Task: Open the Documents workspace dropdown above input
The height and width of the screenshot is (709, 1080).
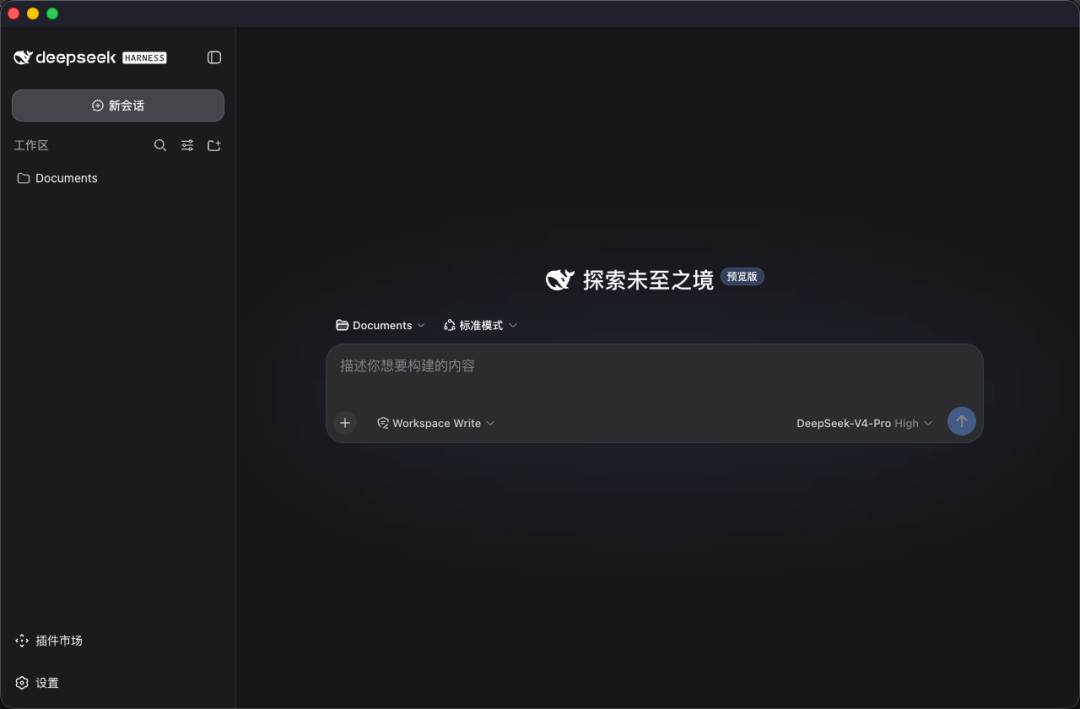Action: (x=380, y=325)
